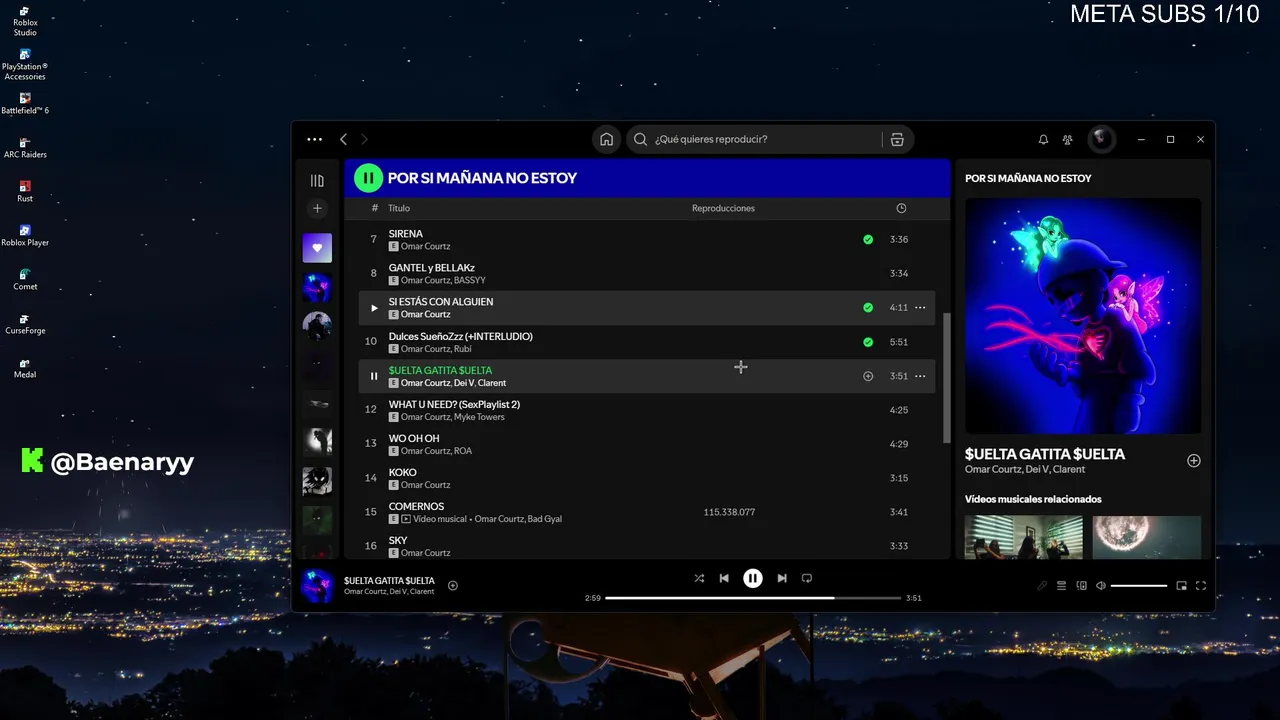Play SI ESTÁS CON ALGUIEN via row play icon
This screenshot has height=720, width=1280.
pyautogui.click(x=374, y=308)
